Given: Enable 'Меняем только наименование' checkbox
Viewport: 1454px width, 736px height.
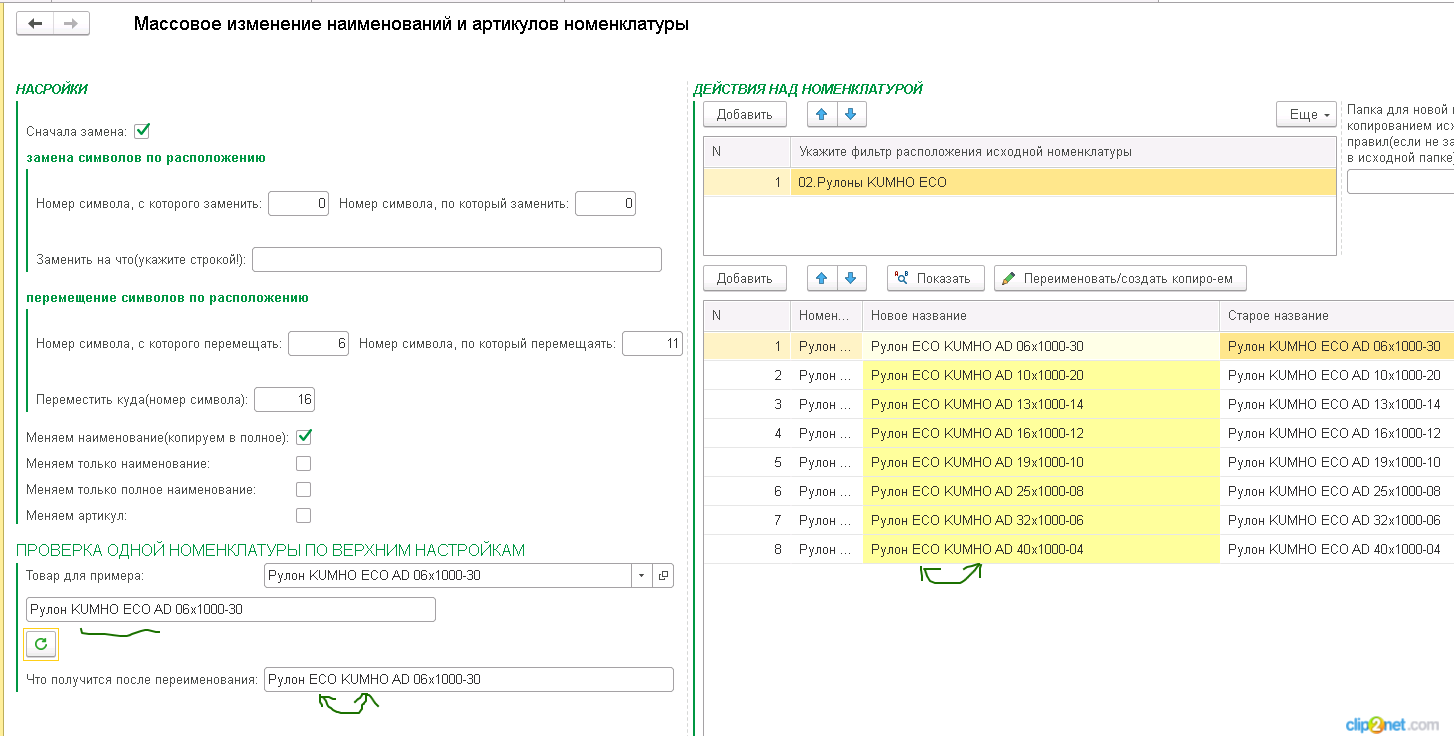Looking at the screenshot, I should [x=304, y=464].
